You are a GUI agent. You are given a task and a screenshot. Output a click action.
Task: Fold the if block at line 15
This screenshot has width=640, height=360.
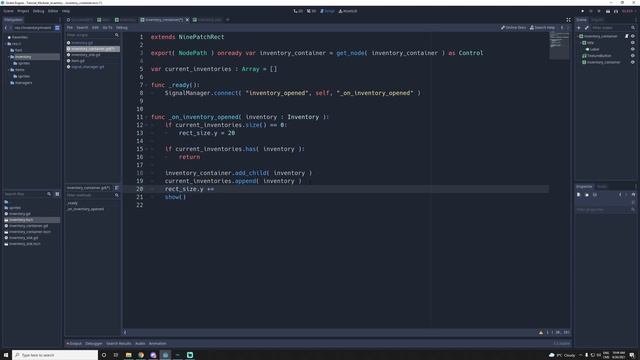(x=147, y=149)
